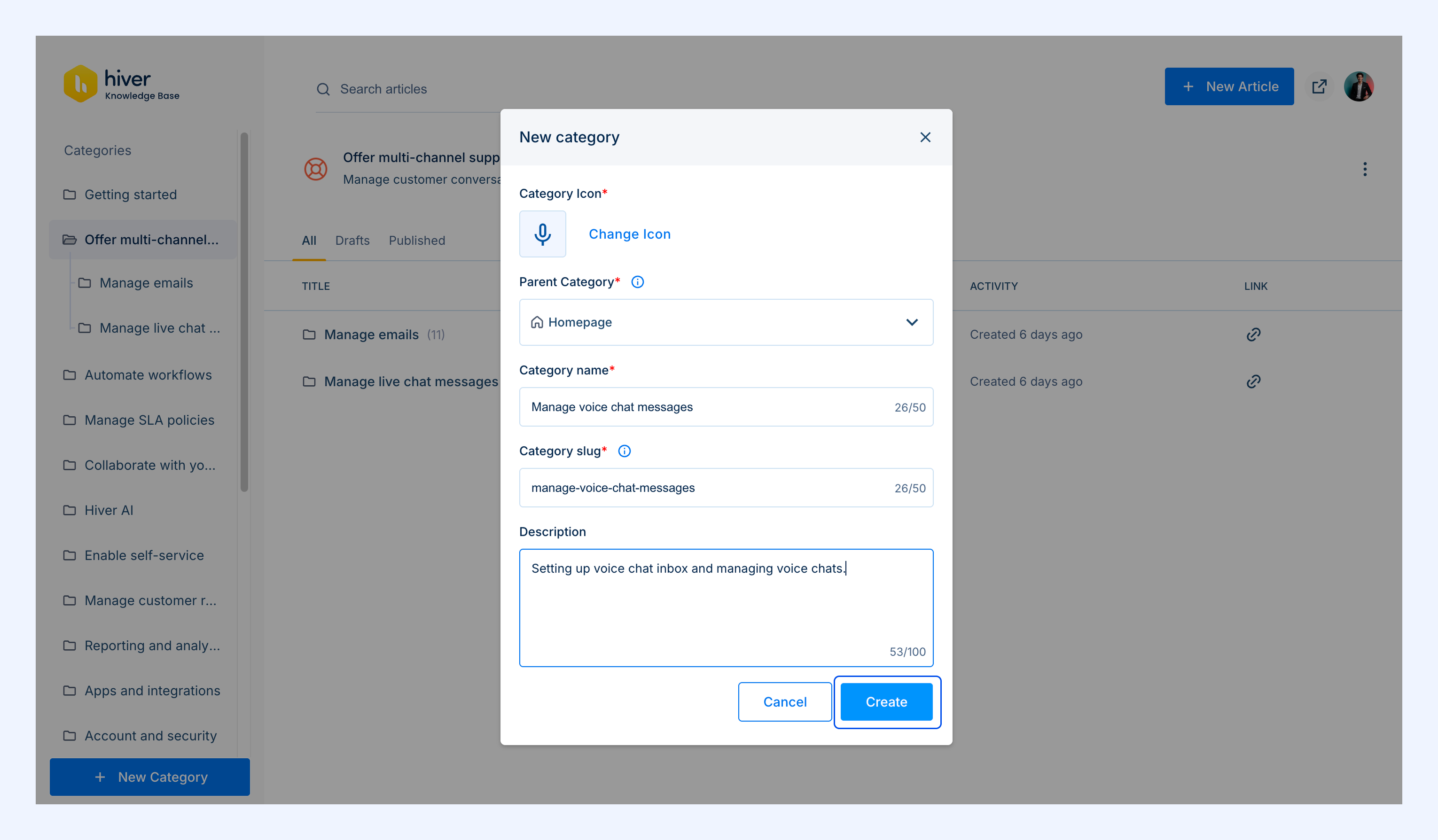The width and height of the screenshot is (1438, 840).
Task: Click the Change Icon link
Action: click(x=629, y=234)
